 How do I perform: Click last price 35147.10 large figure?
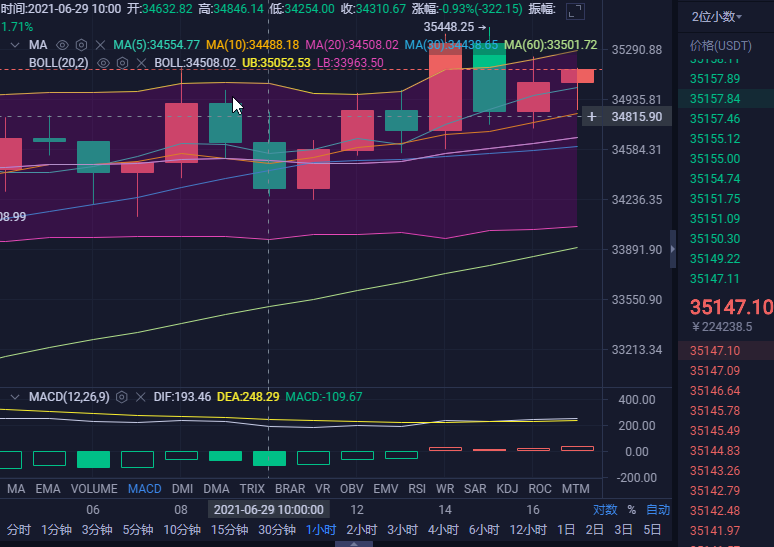coord(731,307)
